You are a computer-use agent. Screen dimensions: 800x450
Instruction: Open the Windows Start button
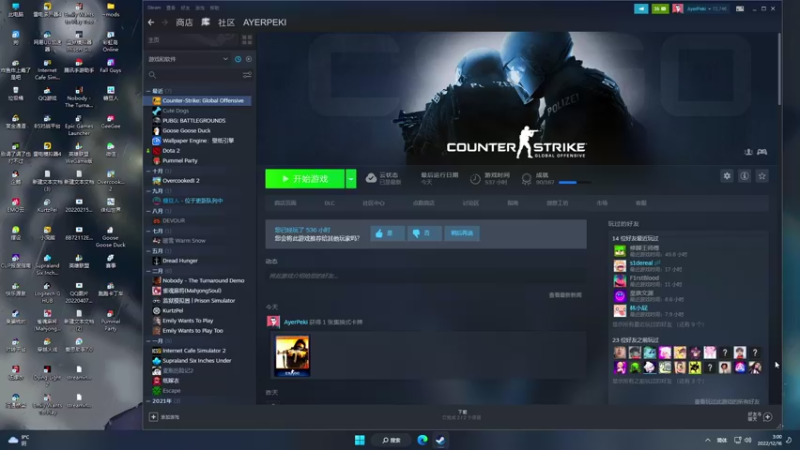tap(360, 440)
